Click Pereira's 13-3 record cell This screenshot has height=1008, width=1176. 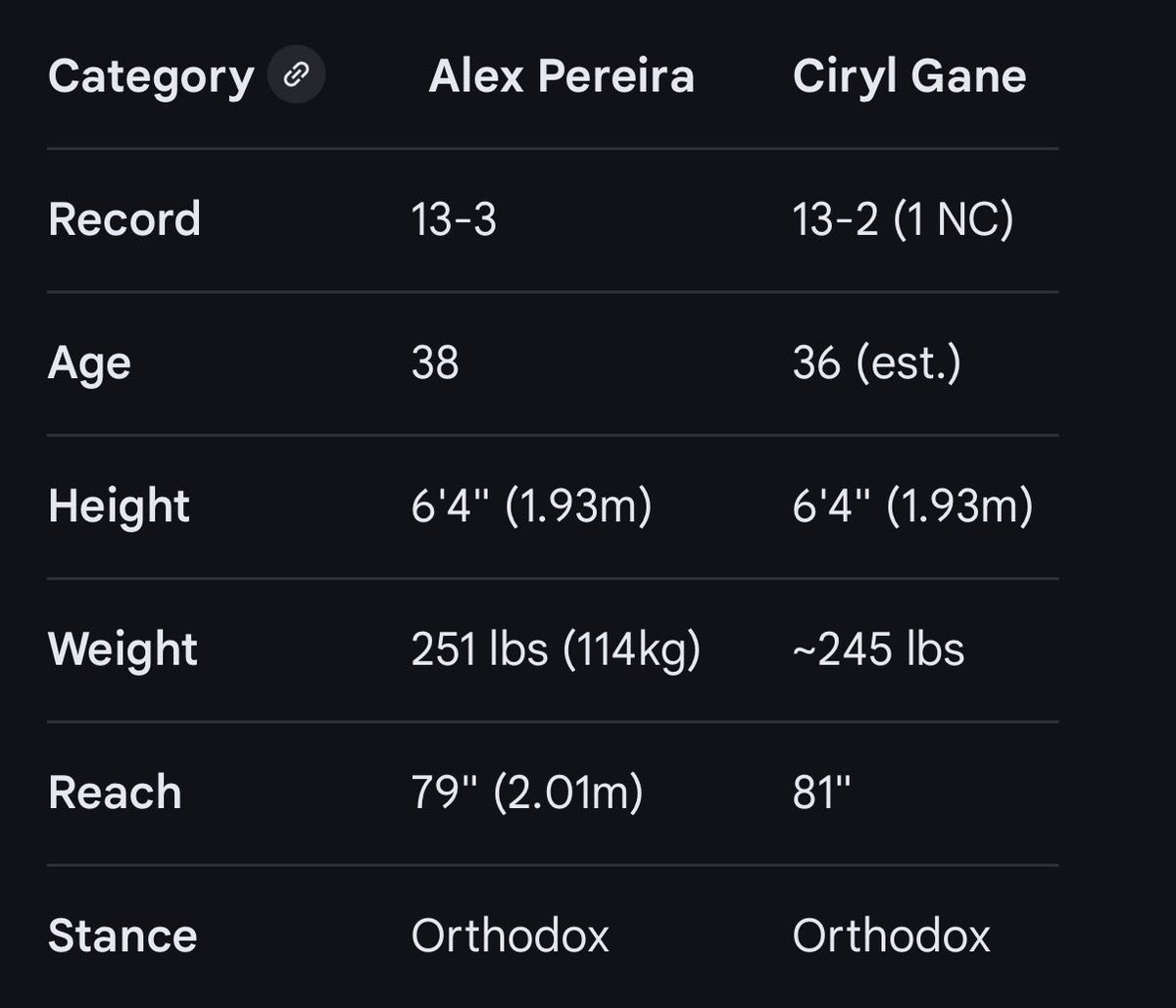(x=454, y=220)
